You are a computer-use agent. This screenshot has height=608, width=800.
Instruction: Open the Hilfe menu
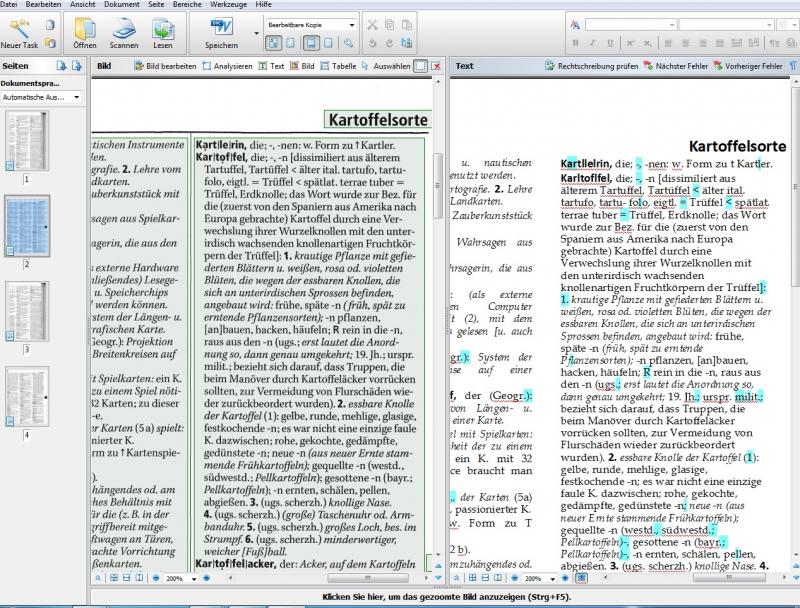tap(263, 4)
